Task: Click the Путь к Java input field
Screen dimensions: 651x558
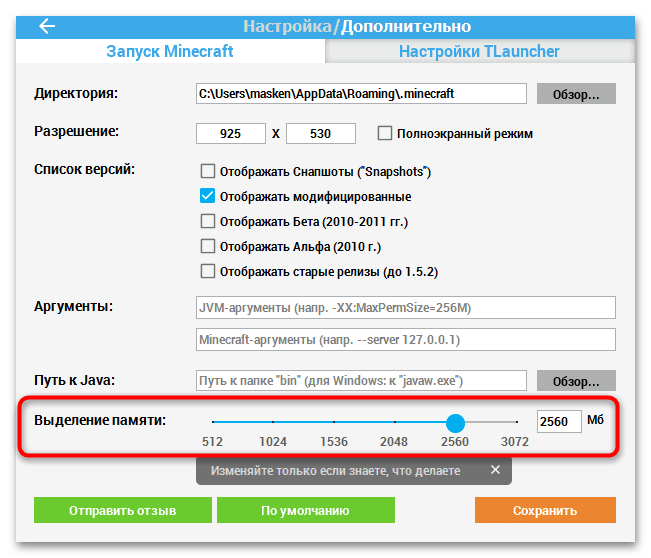Action: pos(361,381)
